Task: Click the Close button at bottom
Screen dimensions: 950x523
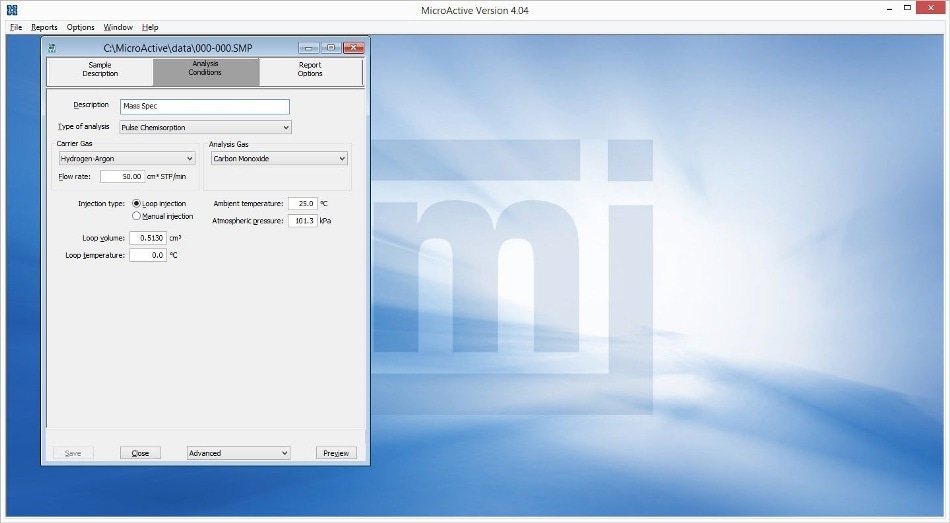Action: (140, 453)
